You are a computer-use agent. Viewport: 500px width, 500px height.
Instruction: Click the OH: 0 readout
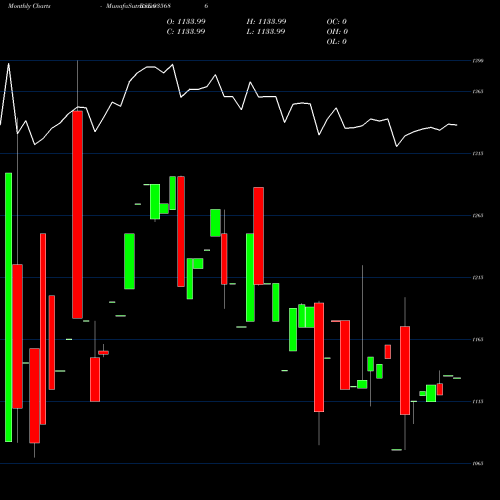click(x=337, y=32)
